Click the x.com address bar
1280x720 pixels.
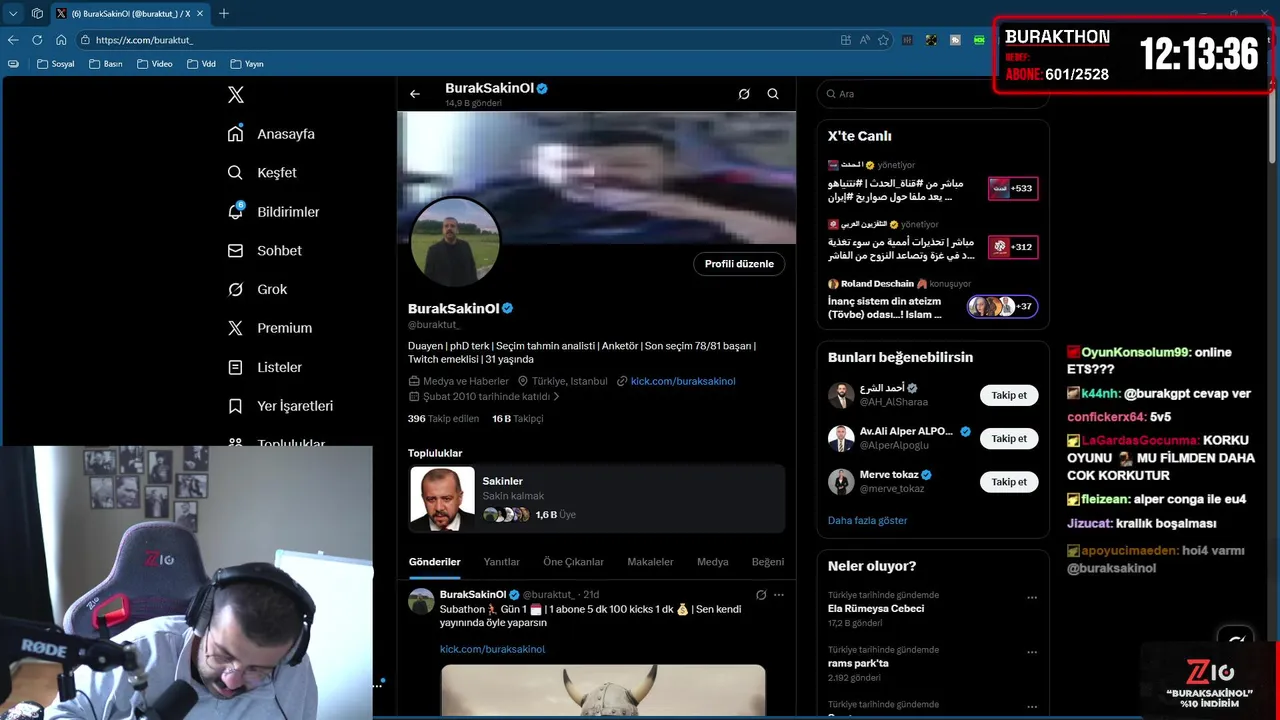click(x=460, y=40)
